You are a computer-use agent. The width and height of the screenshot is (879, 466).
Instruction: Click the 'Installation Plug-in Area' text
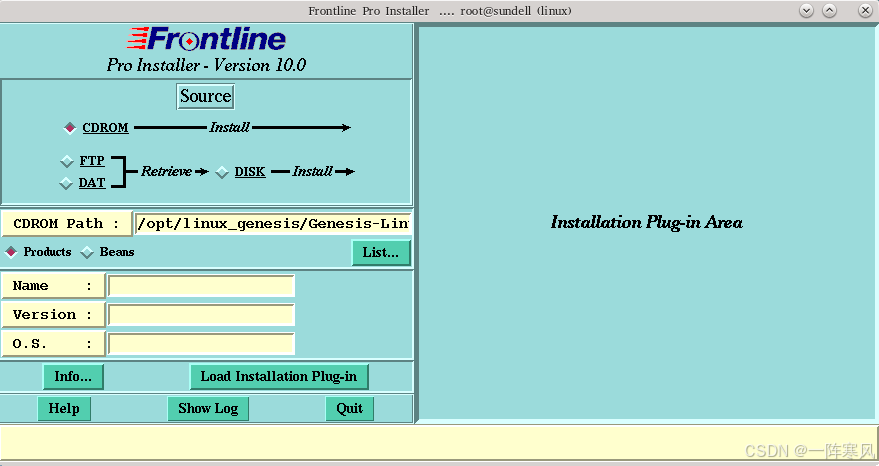tap(647, 223)
